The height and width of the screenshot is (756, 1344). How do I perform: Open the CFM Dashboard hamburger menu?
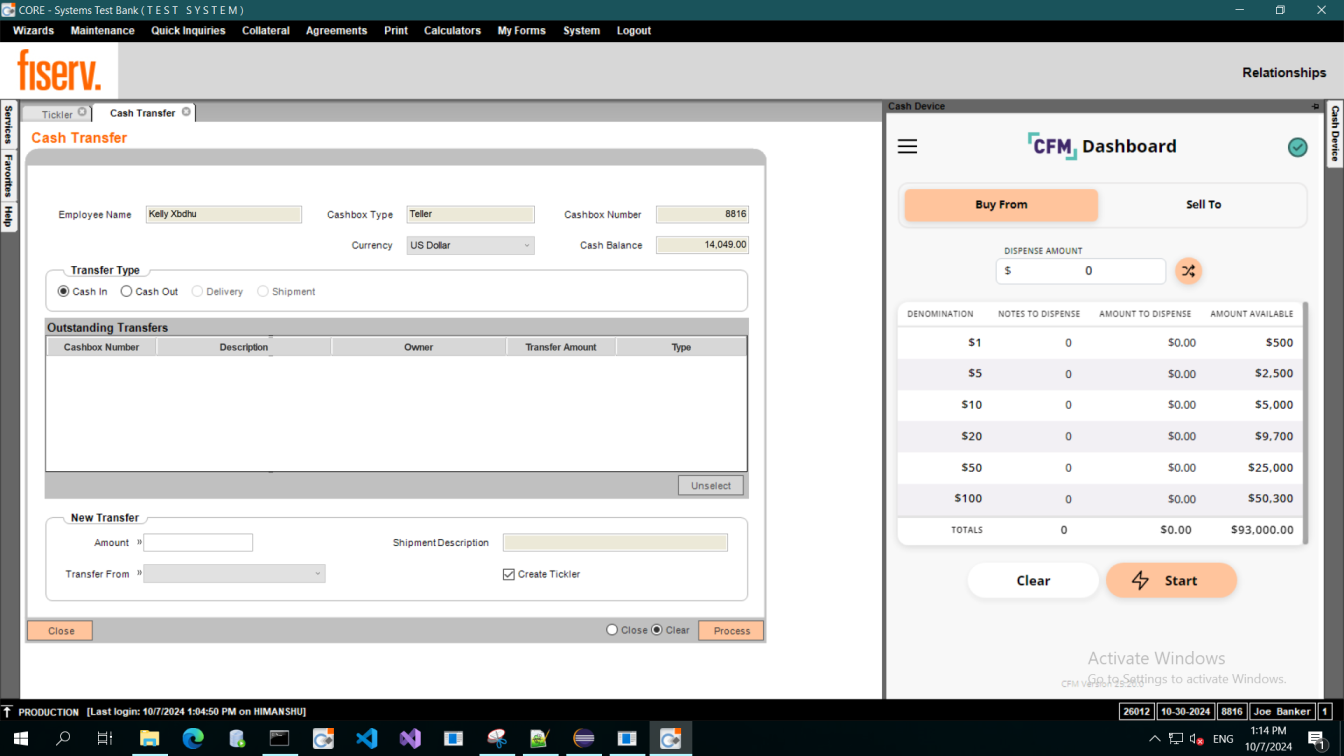[x=907, y=147]
